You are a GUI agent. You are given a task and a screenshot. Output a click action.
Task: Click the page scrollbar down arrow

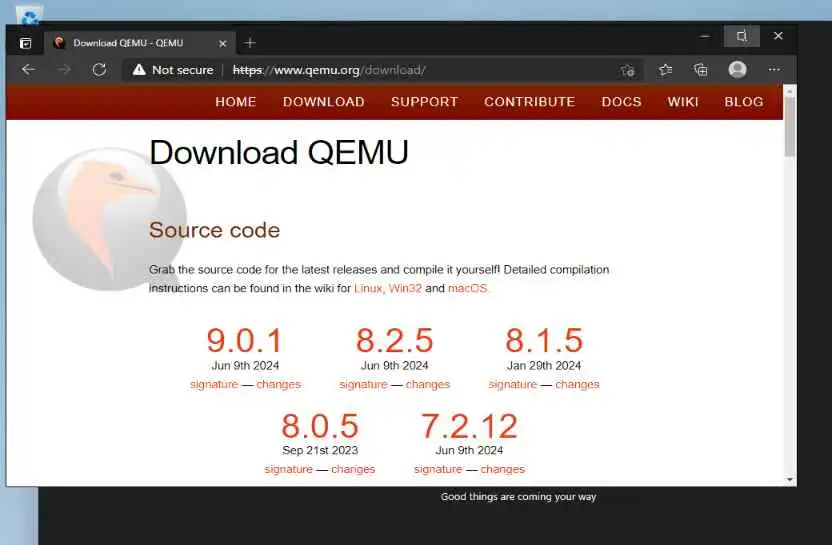click(x=790, y=480)
